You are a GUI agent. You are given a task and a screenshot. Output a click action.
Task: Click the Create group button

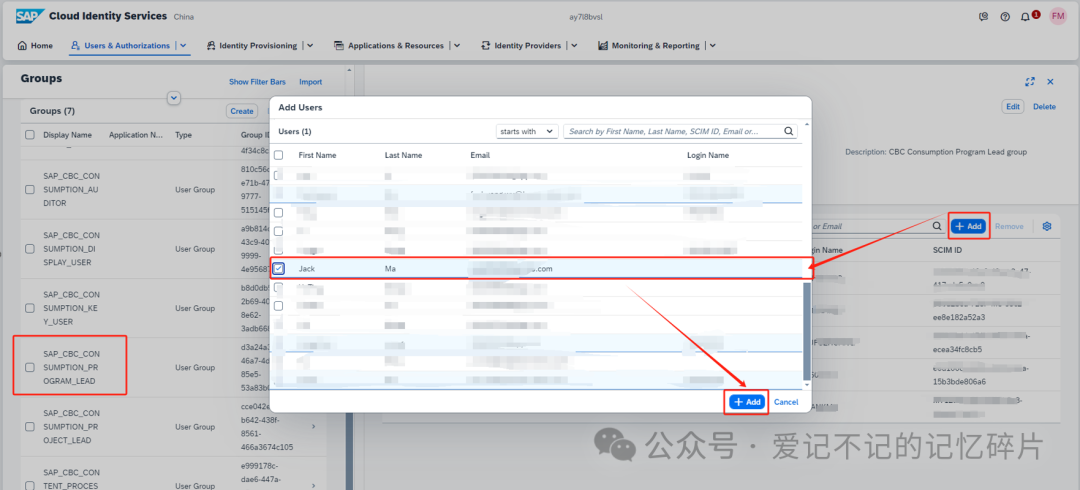point(242,111)
